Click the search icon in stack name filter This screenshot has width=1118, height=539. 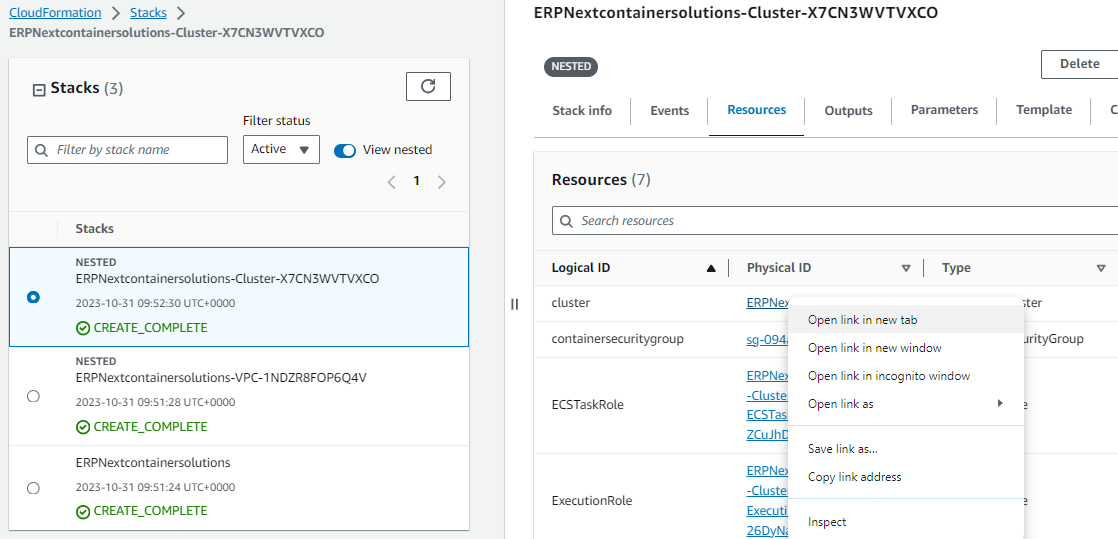pos(41,150)
